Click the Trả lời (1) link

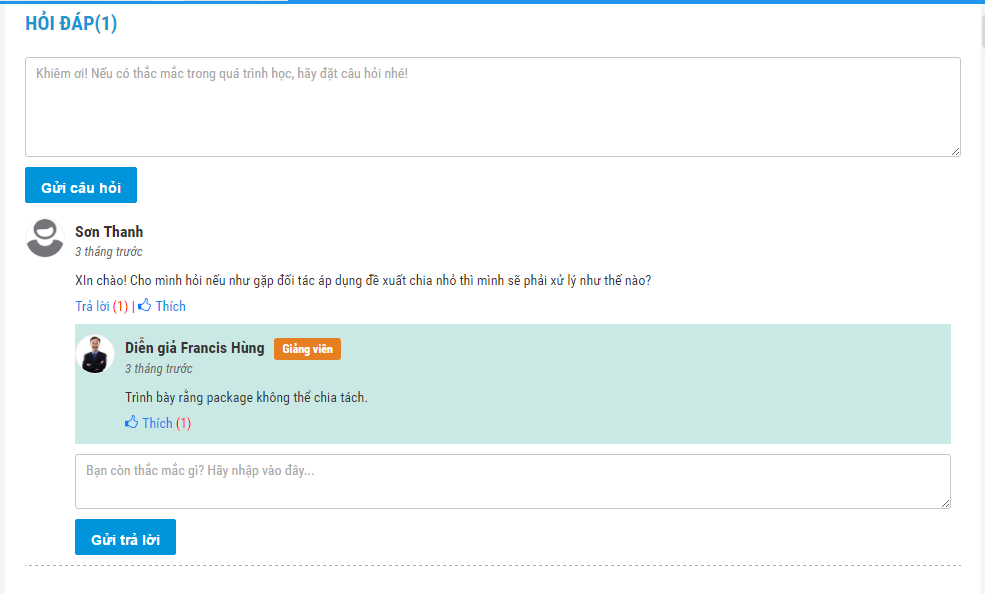point(102,306)
